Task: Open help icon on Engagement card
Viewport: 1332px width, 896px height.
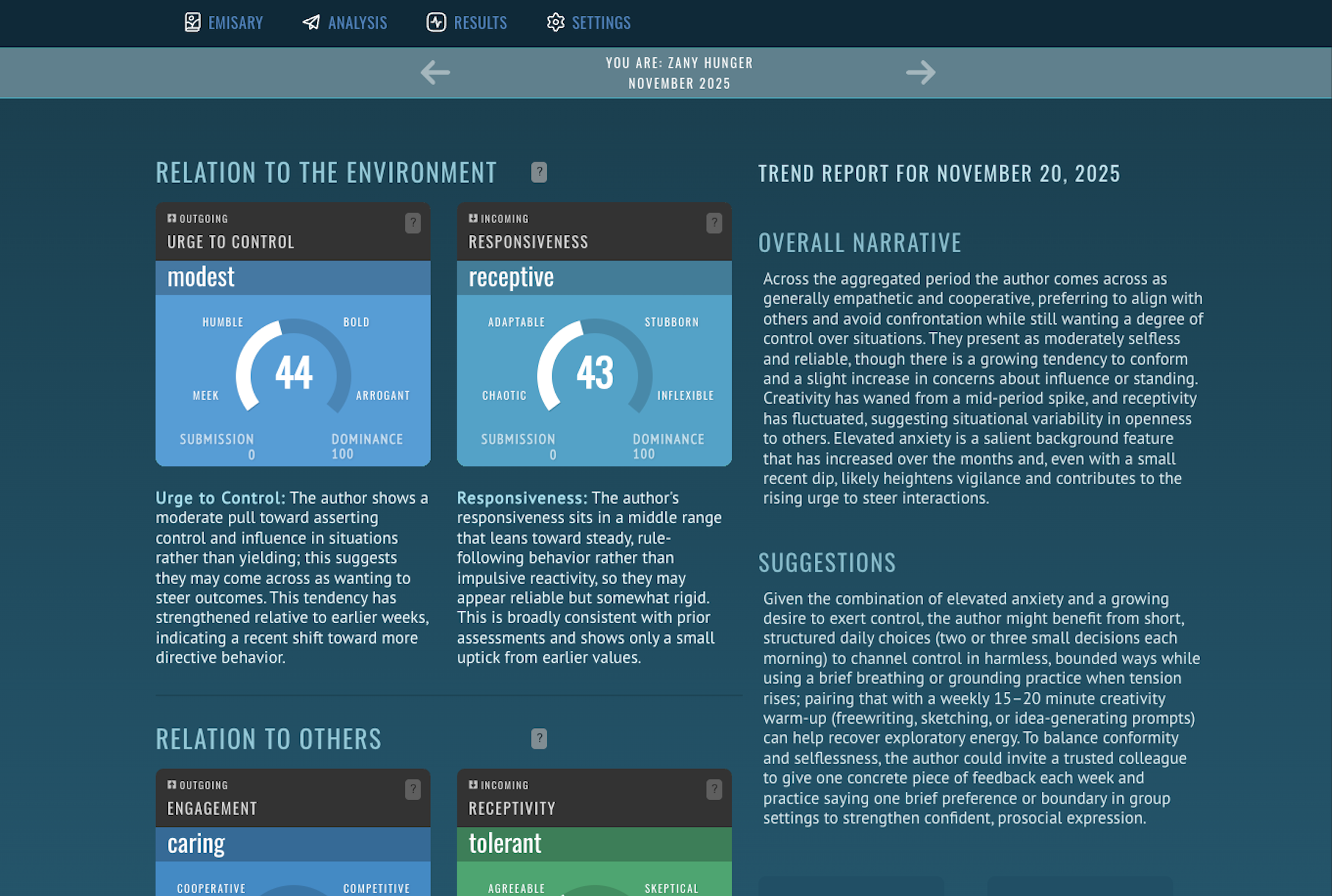Action: tap(412, 789)
